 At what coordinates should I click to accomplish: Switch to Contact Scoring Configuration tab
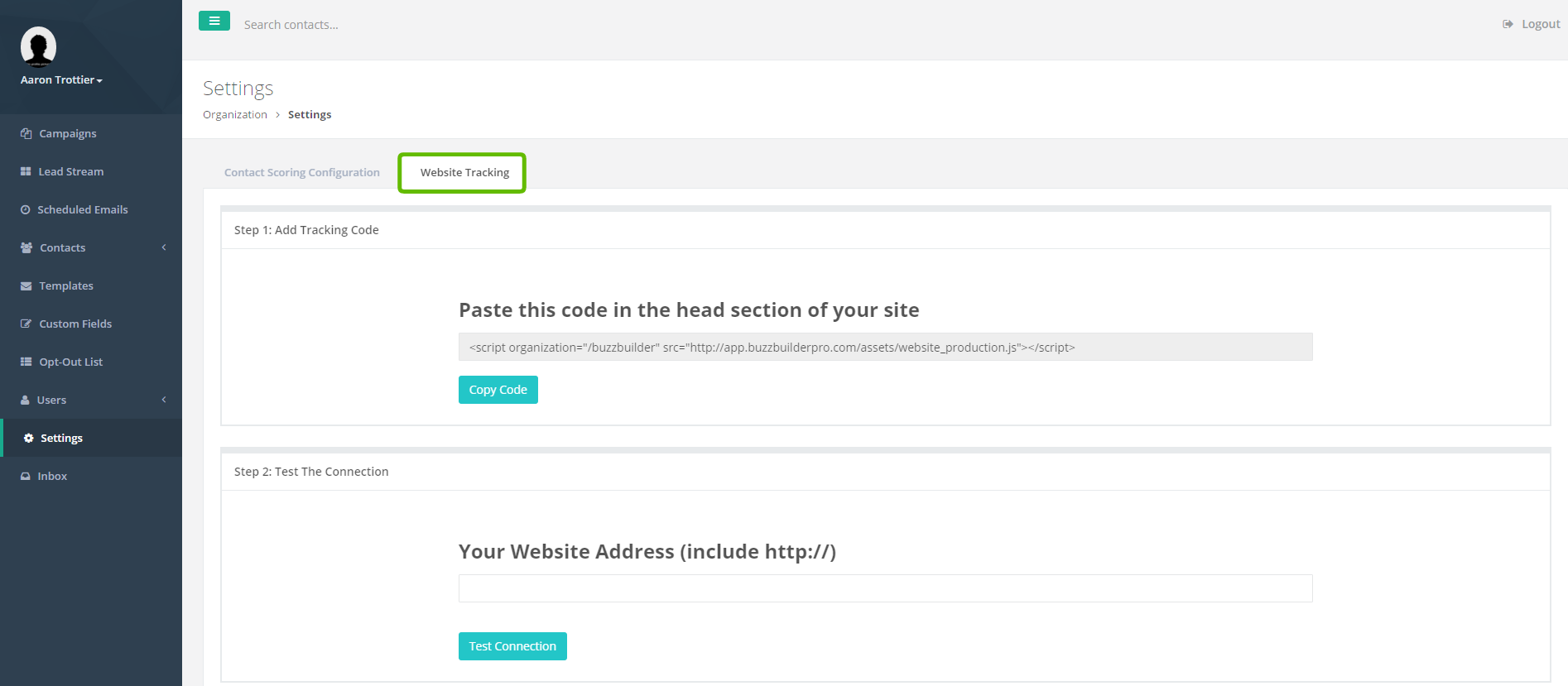coord(302,172)
